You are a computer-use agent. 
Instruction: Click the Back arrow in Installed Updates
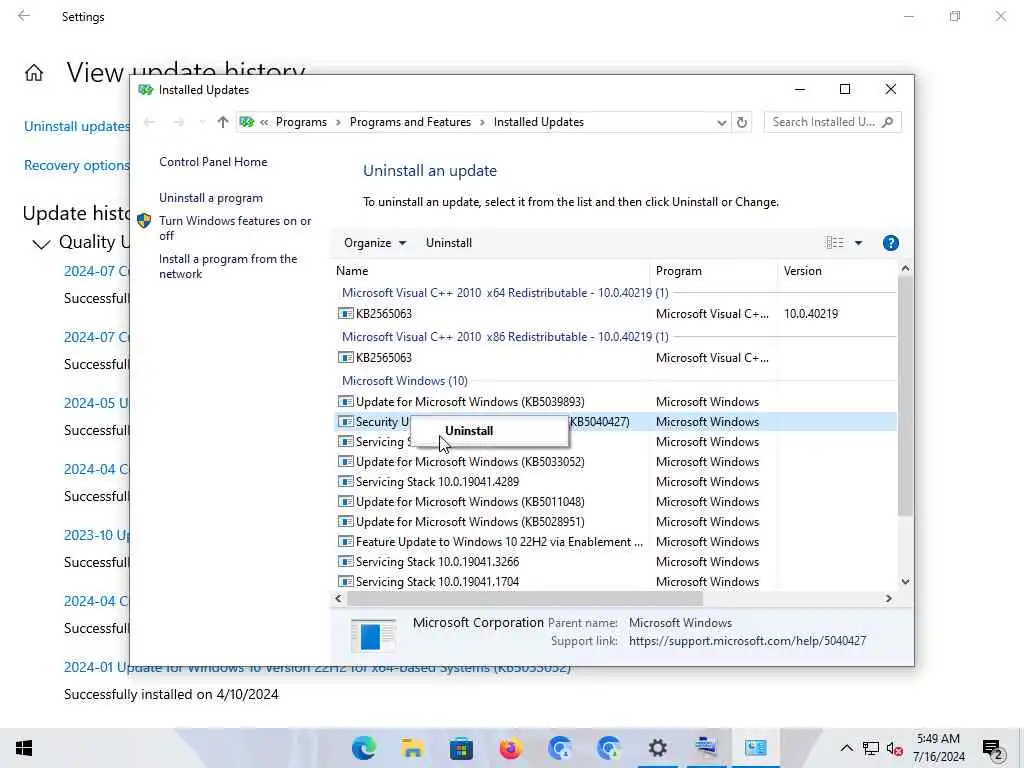(x=149, y=122)
